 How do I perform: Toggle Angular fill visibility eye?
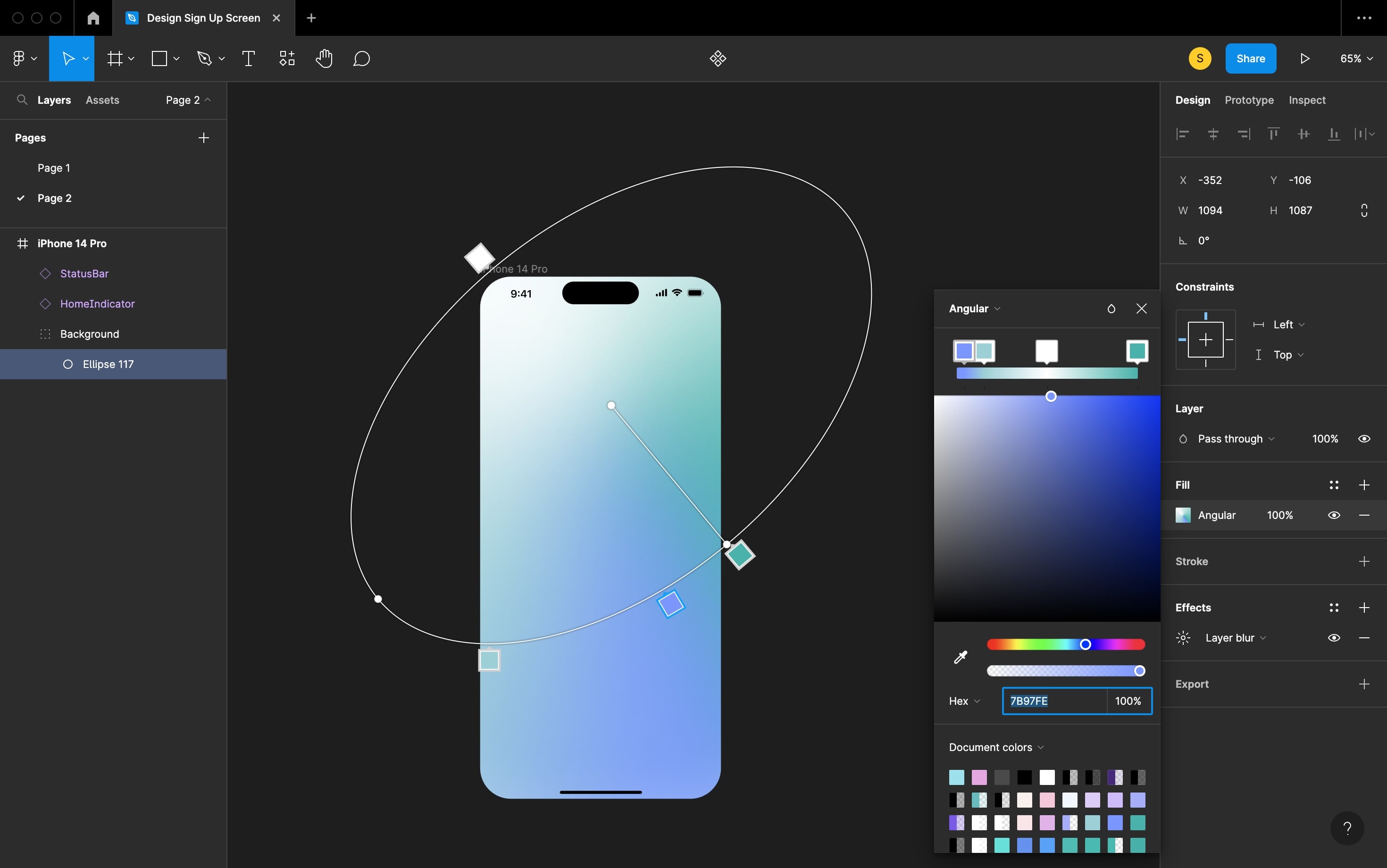(x=1334, y=515)
